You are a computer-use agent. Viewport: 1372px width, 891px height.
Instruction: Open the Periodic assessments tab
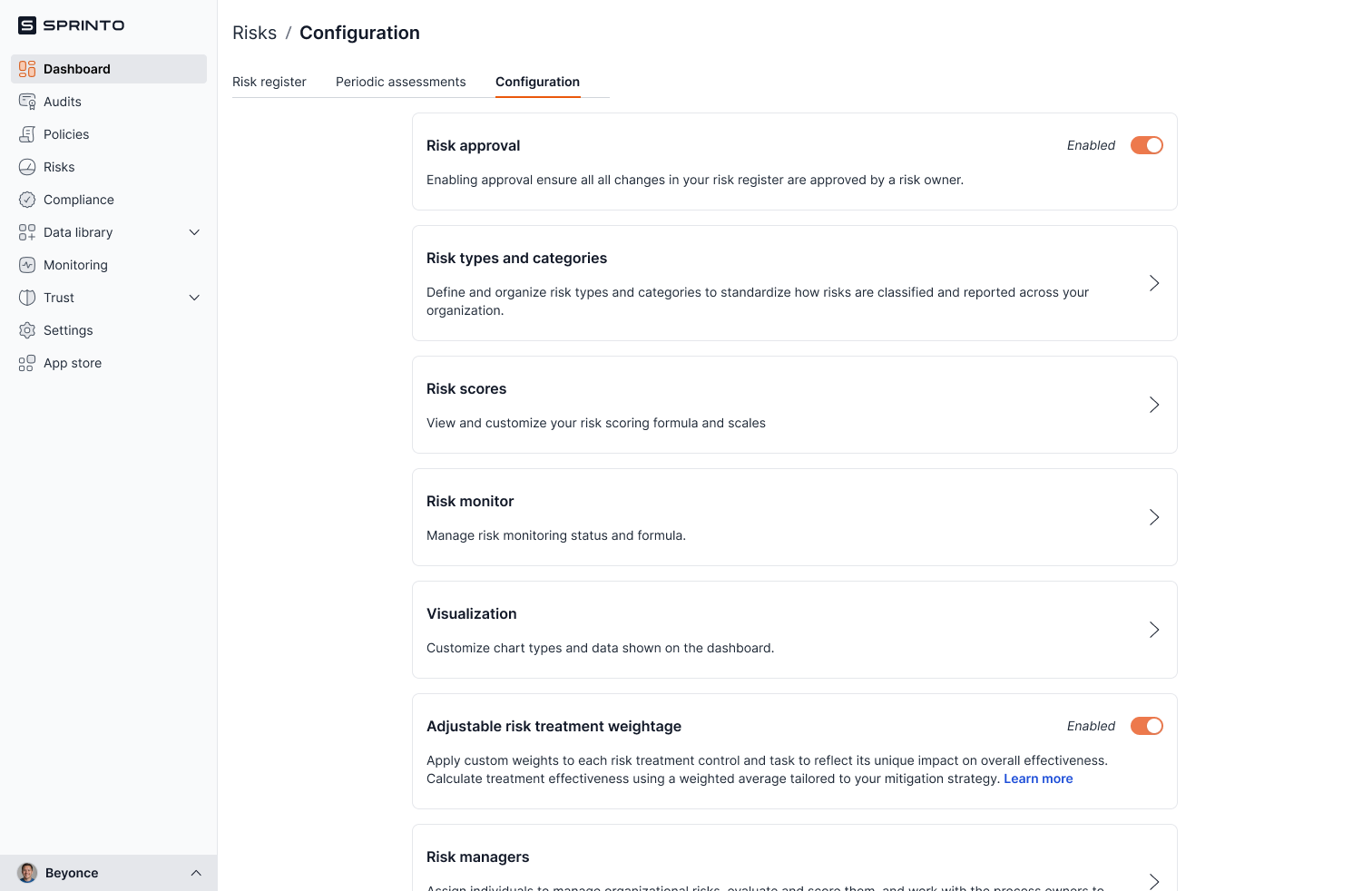[x=400, y=82]
